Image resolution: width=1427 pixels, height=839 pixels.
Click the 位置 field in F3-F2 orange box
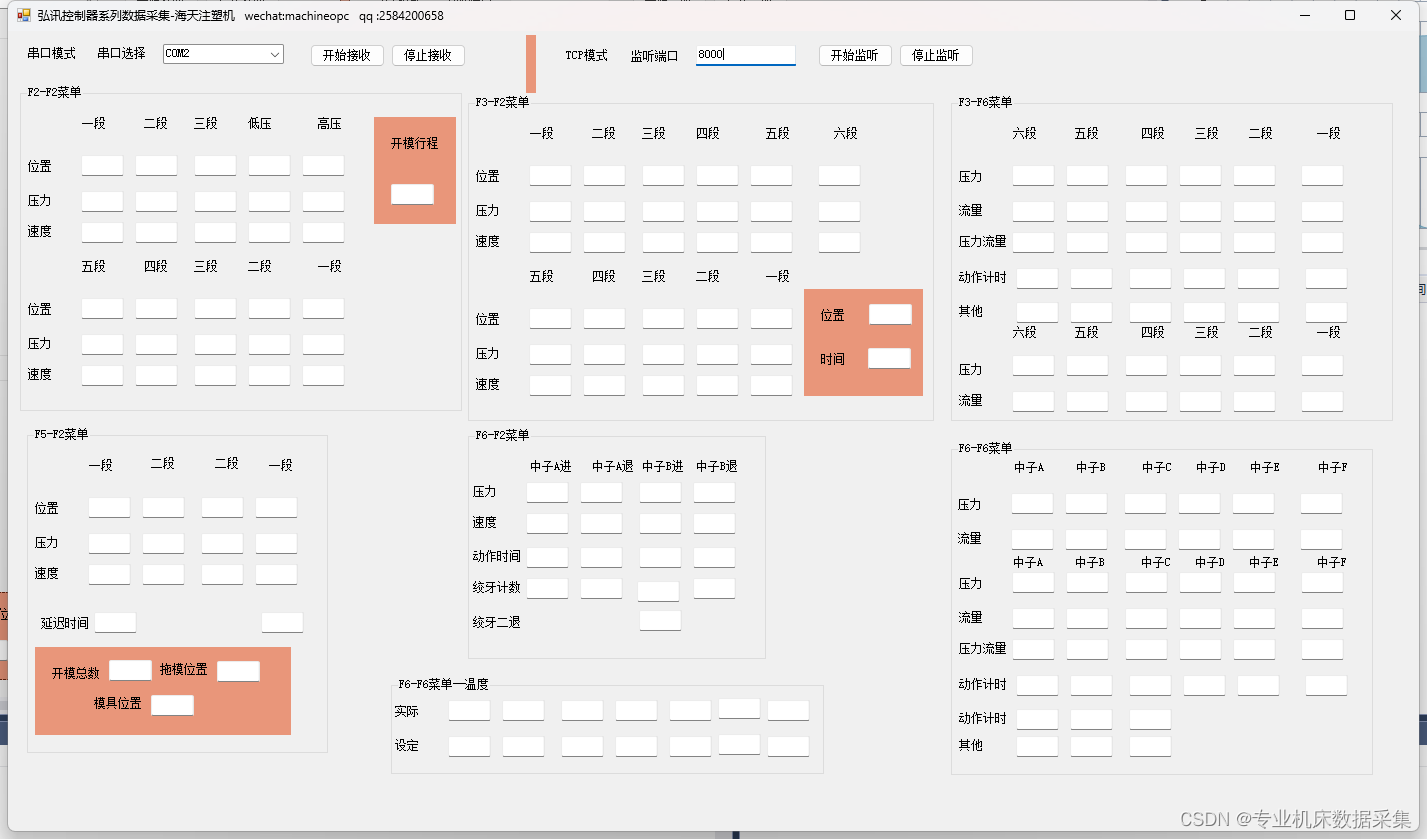890,314
